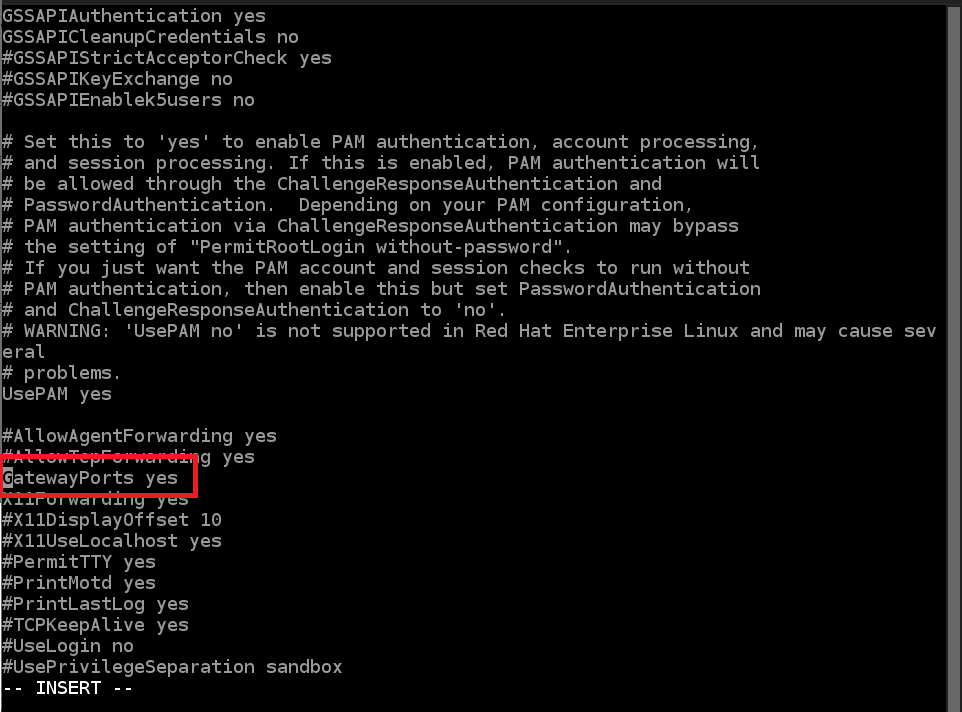
Task: Click the #PrintLastLog yes line
Action: coord(95,604)
